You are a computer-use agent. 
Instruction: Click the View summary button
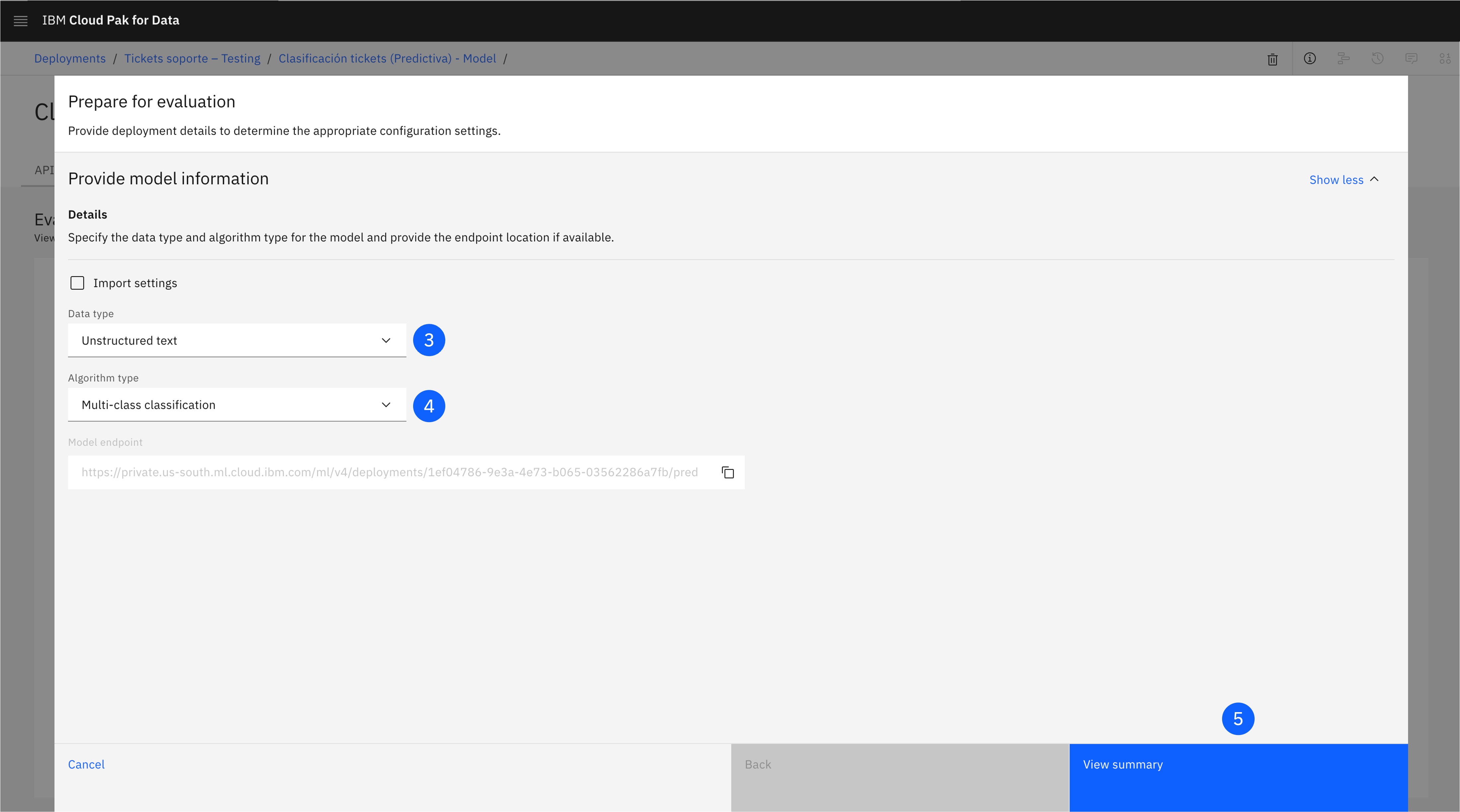point(1238,777)
